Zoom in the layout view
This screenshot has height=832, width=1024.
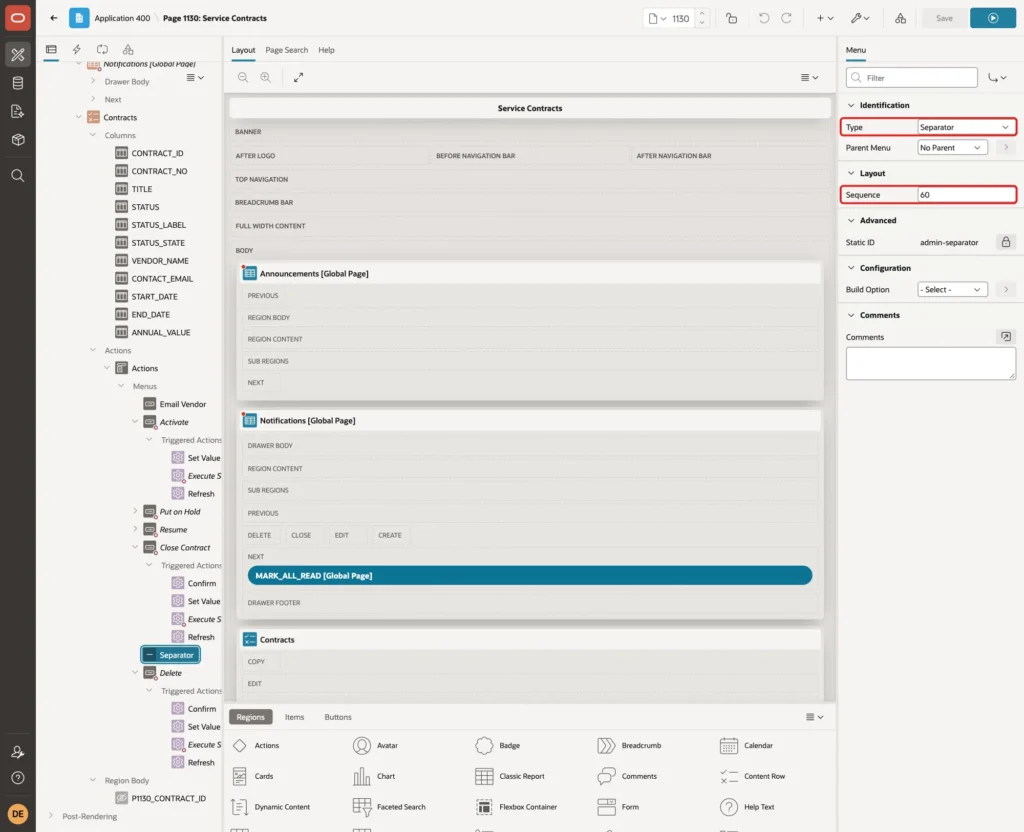266,77
